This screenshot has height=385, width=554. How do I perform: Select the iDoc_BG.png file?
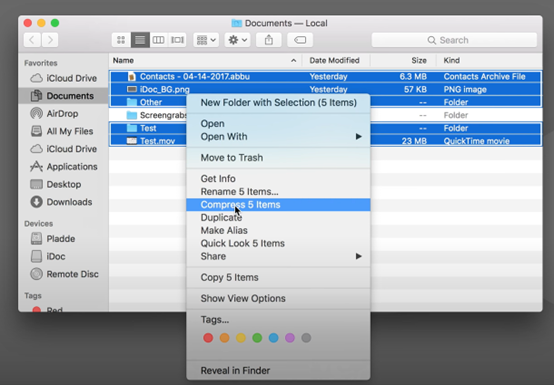coord(325,89)
